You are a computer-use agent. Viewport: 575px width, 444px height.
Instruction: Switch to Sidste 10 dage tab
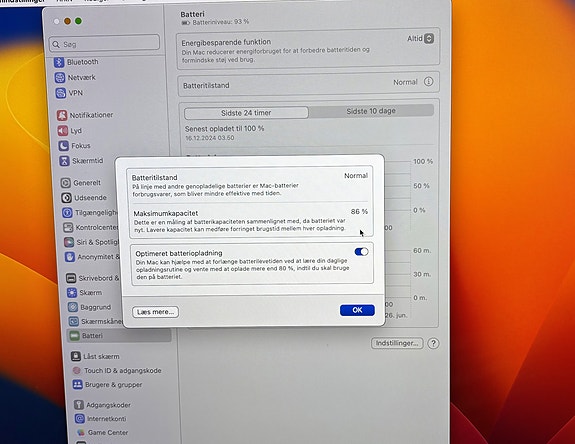pos(371,111)
